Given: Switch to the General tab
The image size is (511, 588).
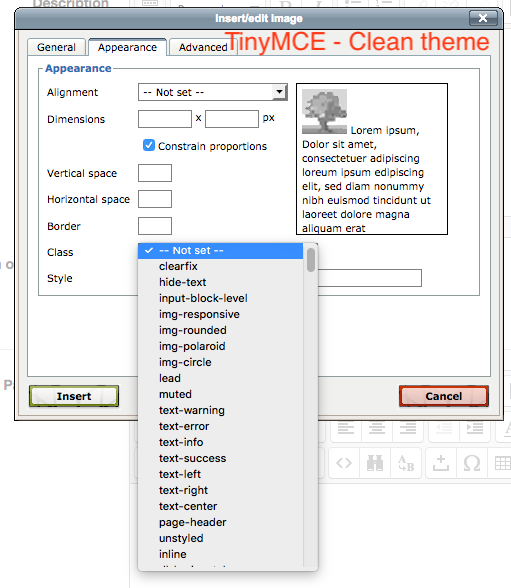Looking at the screenshot, I should coord(56,47).
